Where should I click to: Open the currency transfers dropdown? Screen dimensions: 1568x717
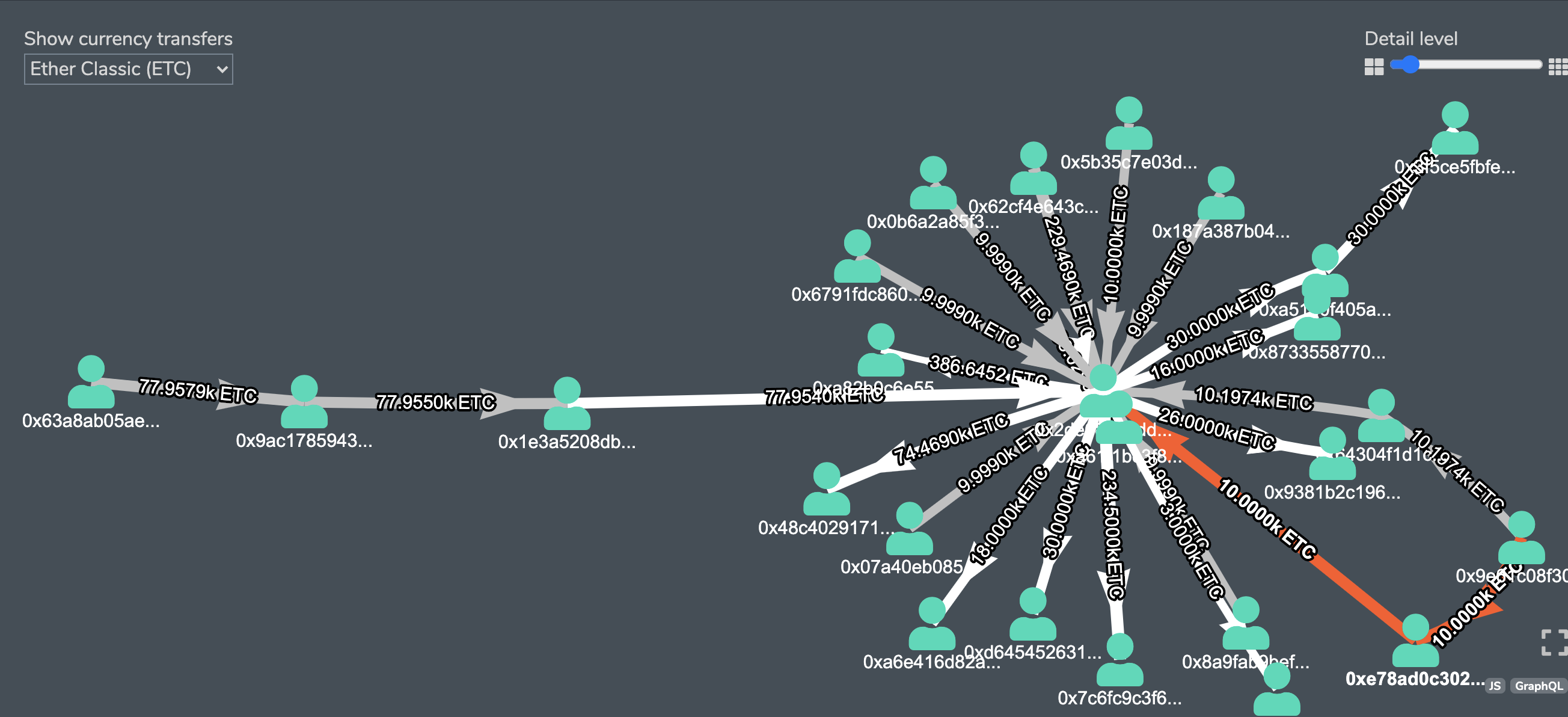126,68
